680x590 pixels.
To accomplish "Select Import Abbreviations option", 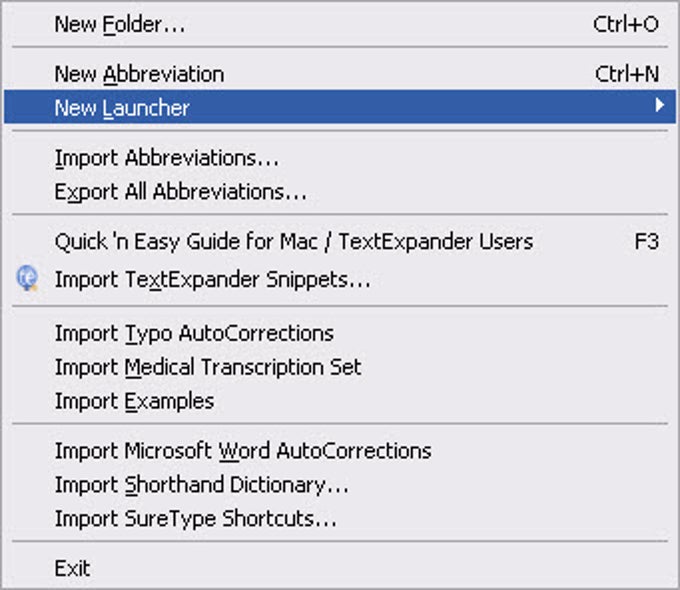I will coord(166,158).
